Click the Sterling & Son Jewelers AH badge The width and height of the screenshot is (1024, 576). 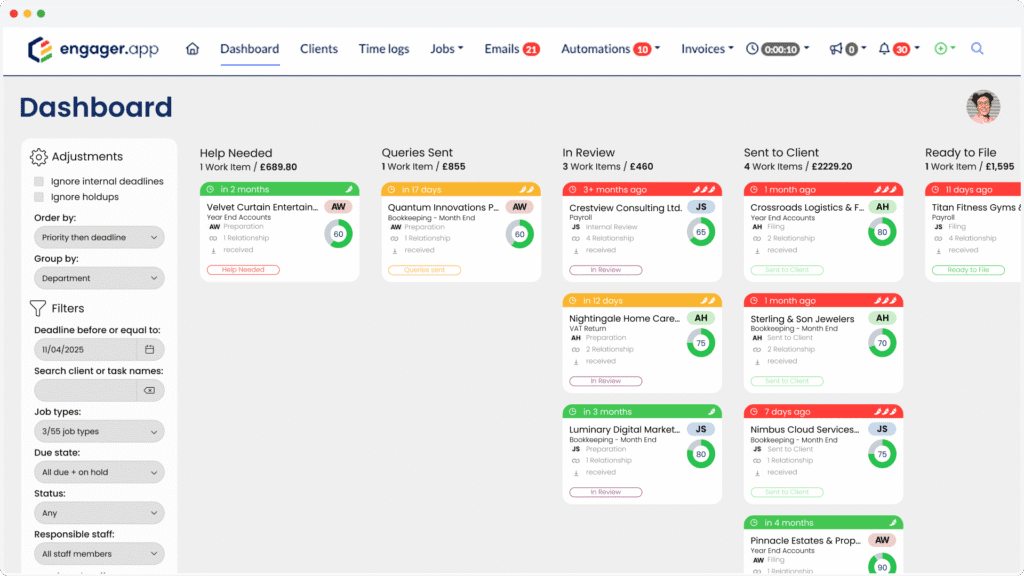tap(882, 318)
